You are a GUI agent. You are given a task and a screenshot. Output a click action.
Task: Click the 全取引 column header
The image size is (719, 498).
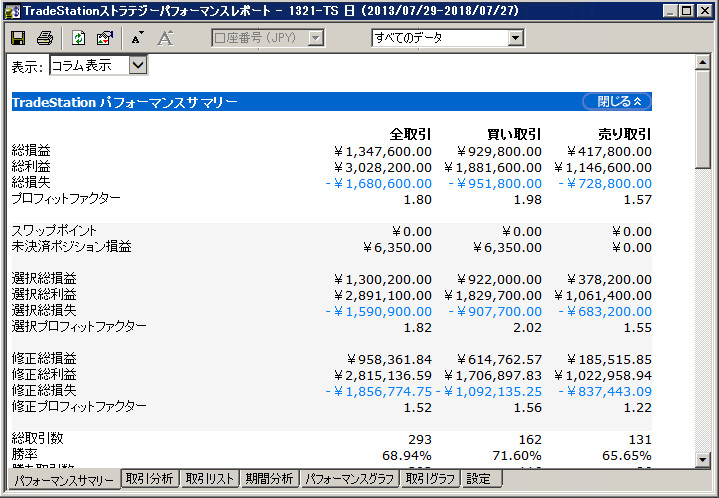(410, 134)
